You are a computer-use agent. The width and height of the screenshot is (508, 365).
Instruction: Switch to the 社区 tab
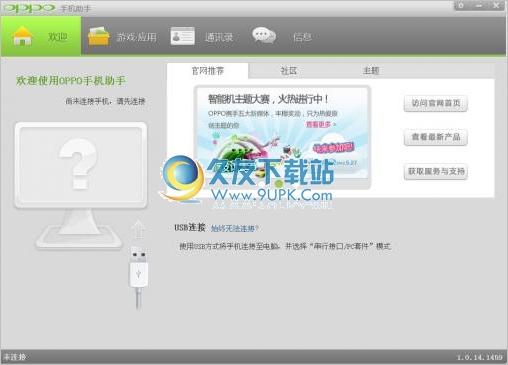point(289,71)
